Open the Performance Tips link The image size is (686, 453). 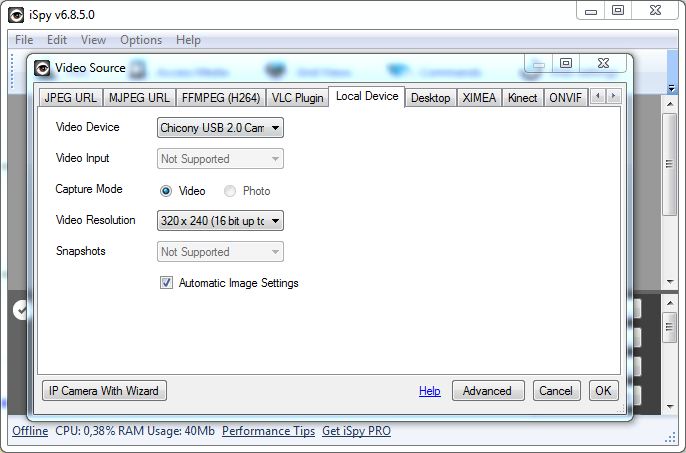pos(268,431)
